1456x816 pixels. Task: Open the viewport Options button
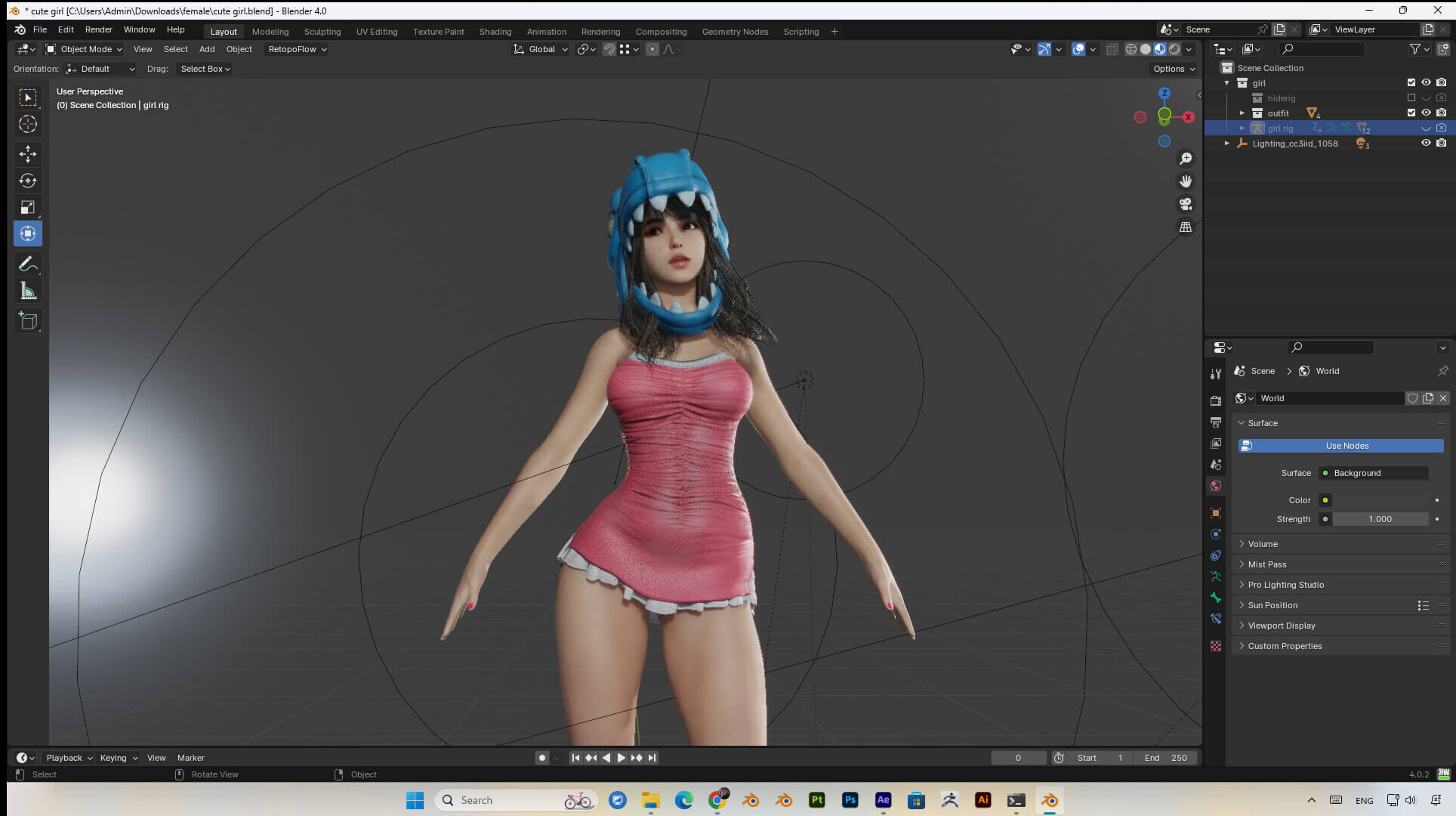tap(1174, 69)
